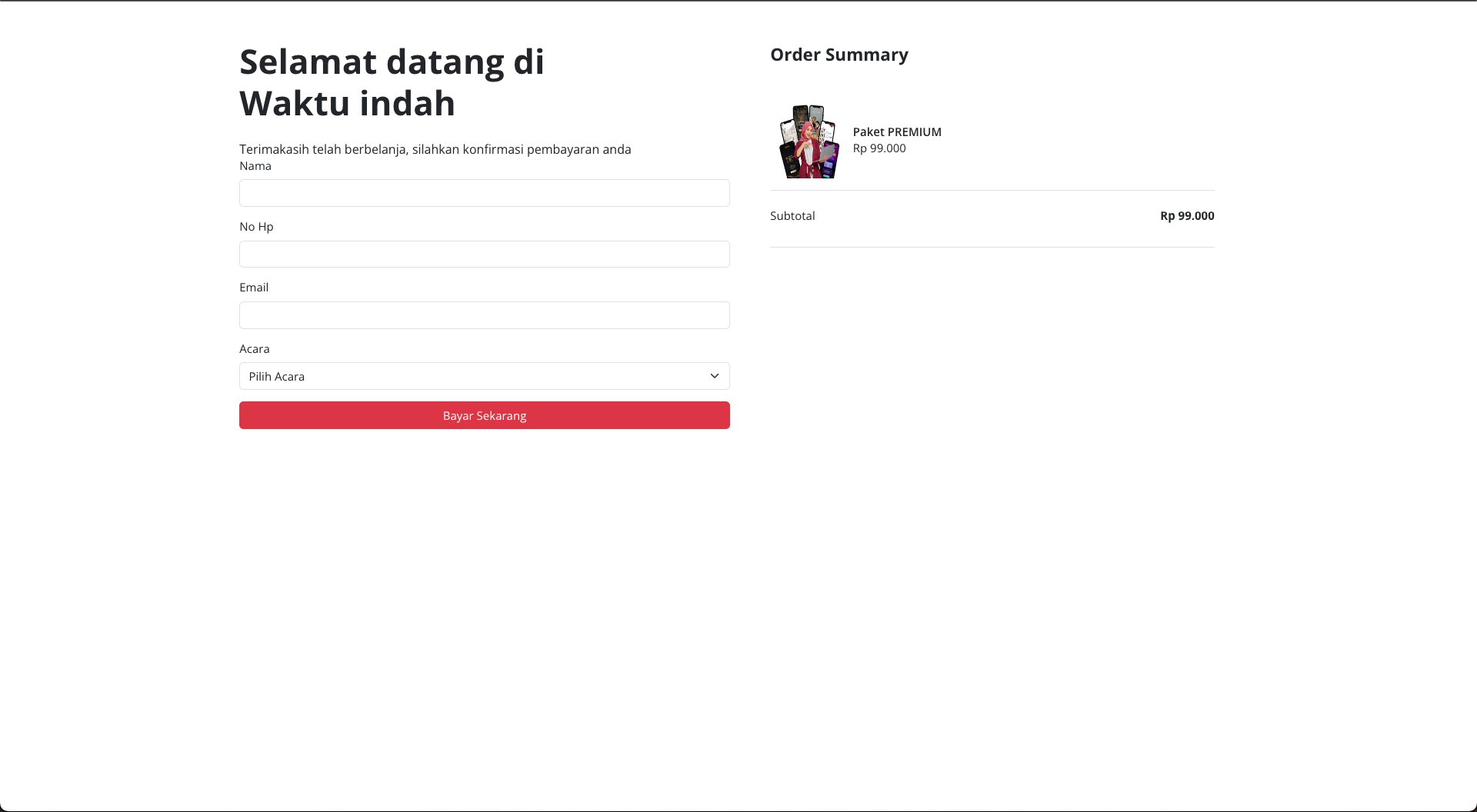Click the payment confirmation thank-you message
1477x812 pixels.
[x=435, y=149]
